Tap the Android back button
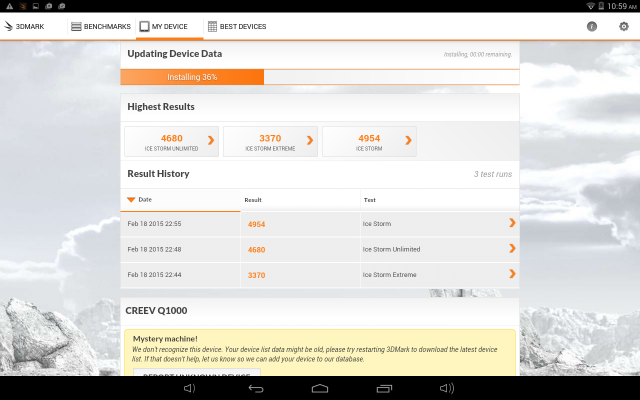The image size is (640, 400). [256, 388]
